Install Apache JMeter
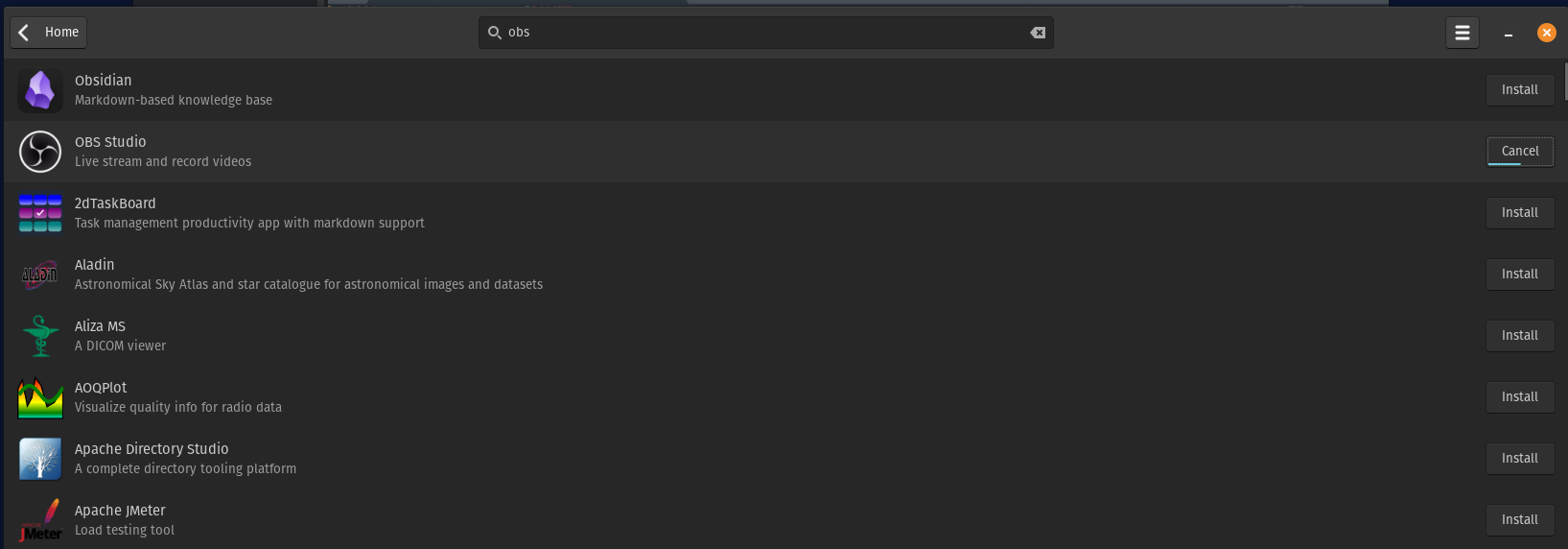This screenshot has height=549, width=1568. (1520, 520)
